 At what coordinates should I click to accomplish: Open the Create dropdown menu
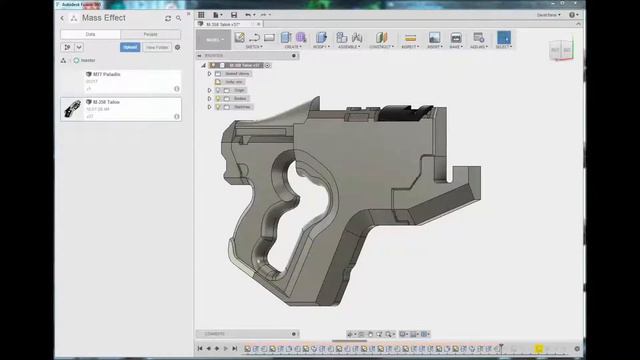(x=292, y=47)
